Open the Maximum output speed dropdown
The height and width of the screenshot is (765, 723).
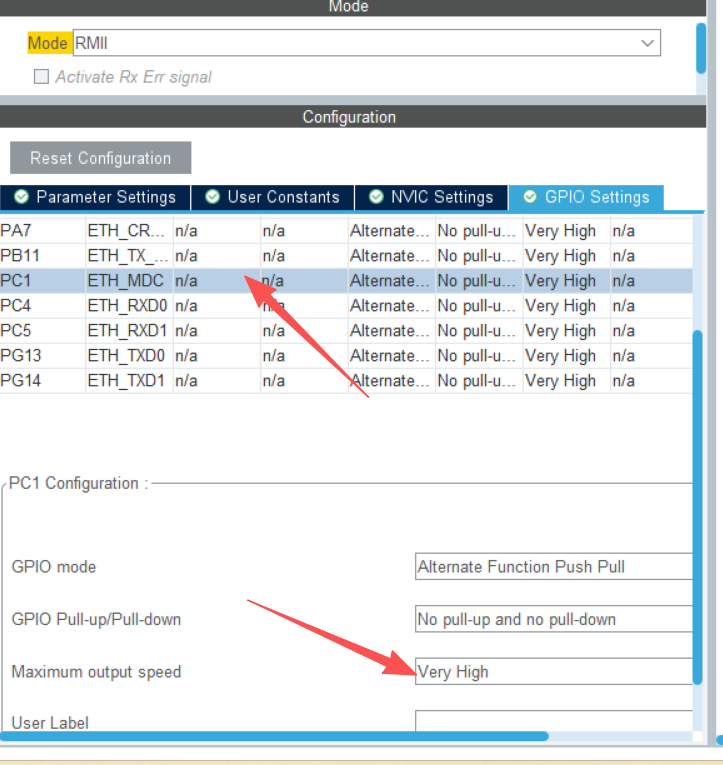tap(553, 672)
